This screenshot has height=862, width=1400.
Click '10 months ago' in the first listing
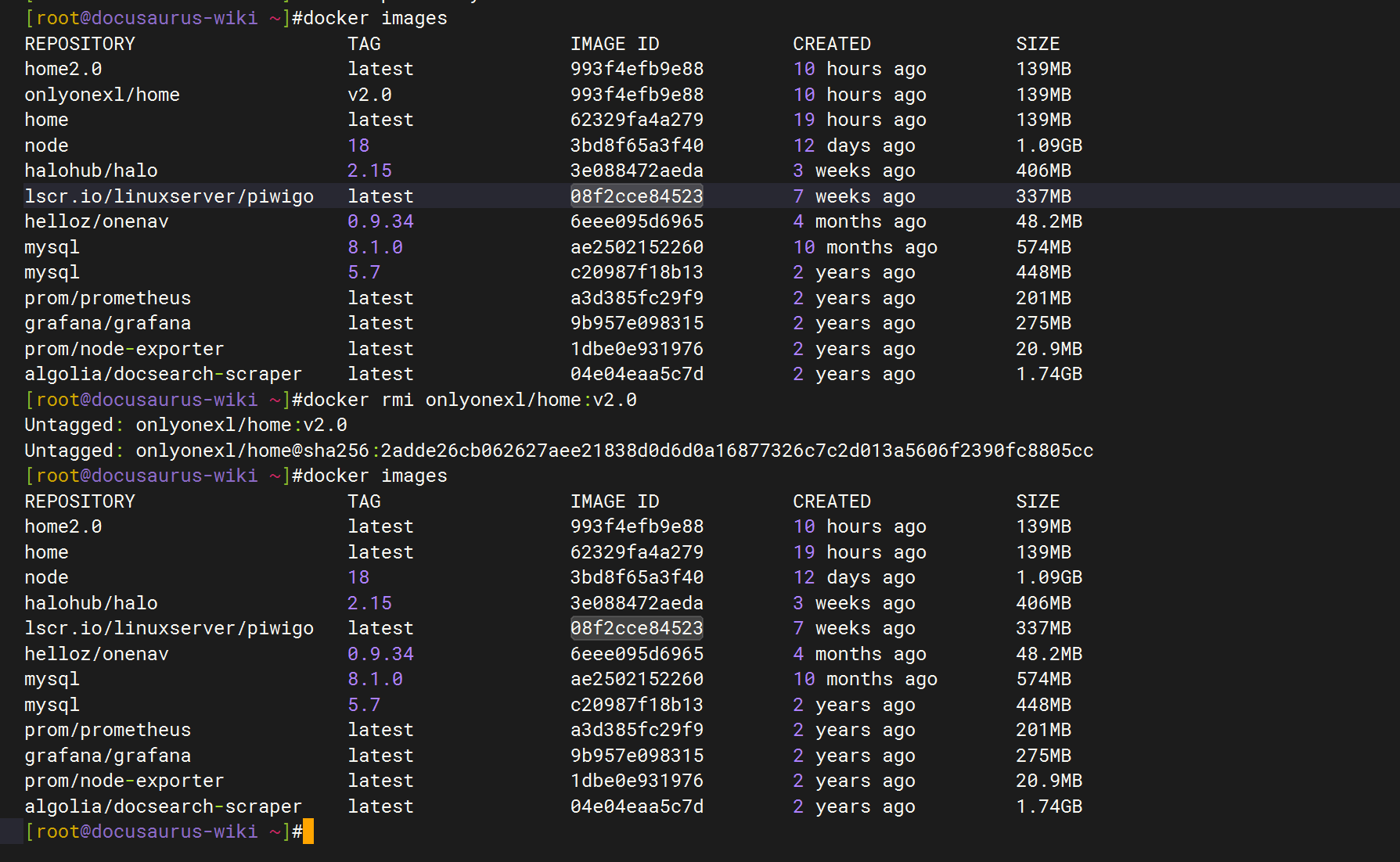click(866, 247)
